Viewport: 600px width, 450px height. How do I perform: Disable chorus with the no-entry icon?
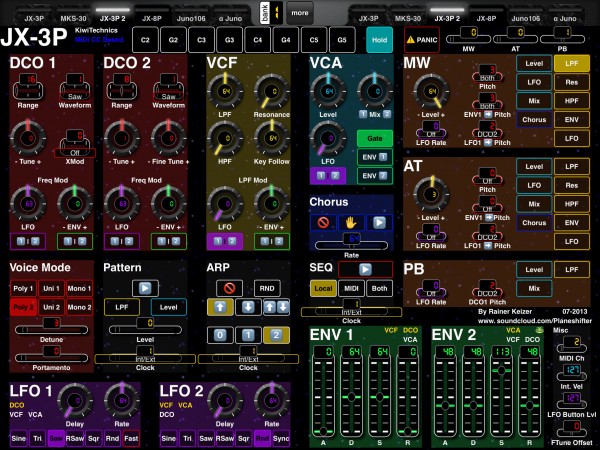point(323,222)
